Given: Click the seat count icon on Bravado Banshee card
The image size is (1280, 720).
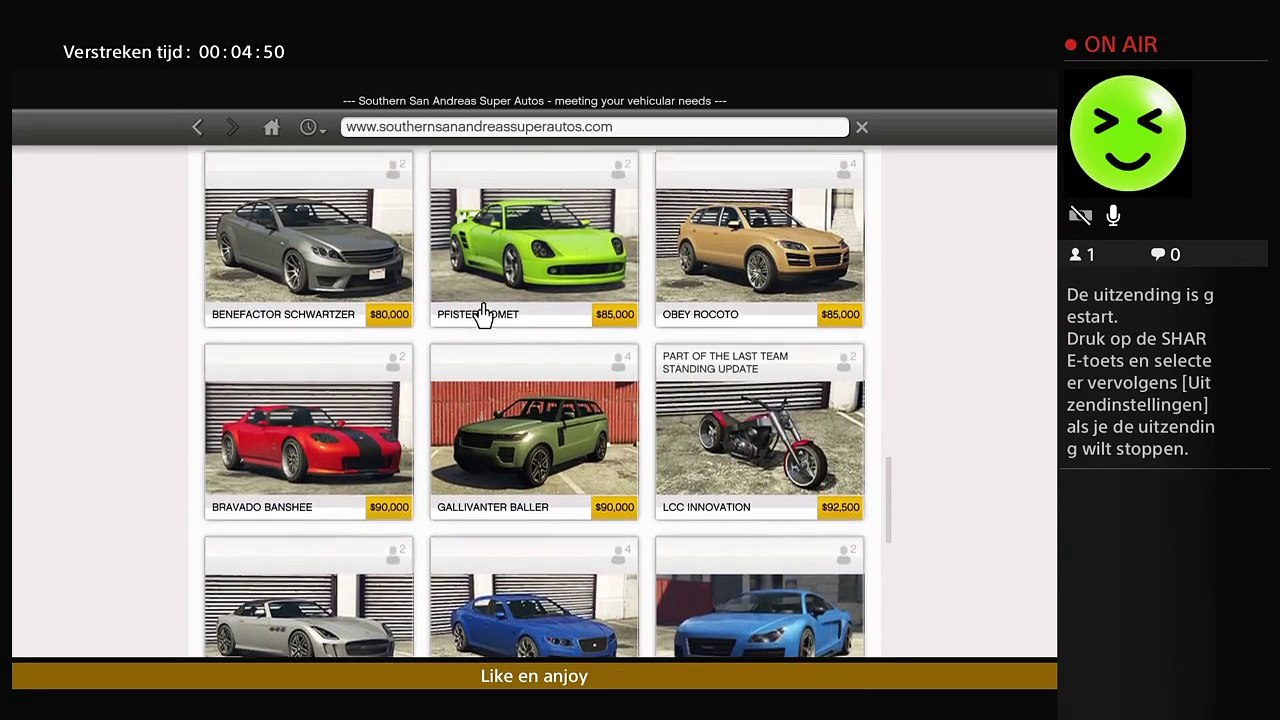Looking at the screenshot, I should pyautogui.click(x=396, y=361).
